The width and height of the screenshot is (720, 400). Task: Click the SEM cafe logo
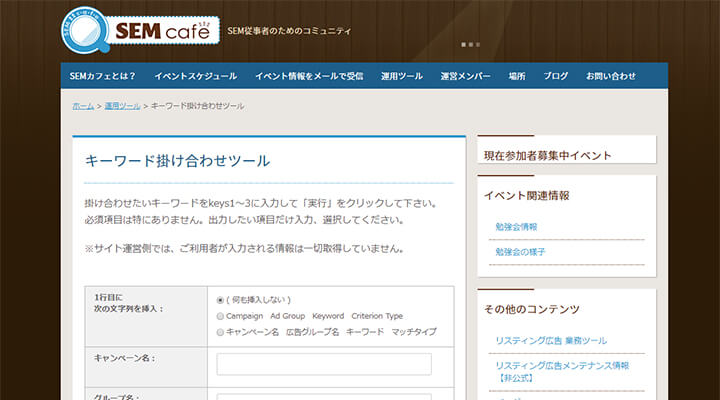pos(140,31)
